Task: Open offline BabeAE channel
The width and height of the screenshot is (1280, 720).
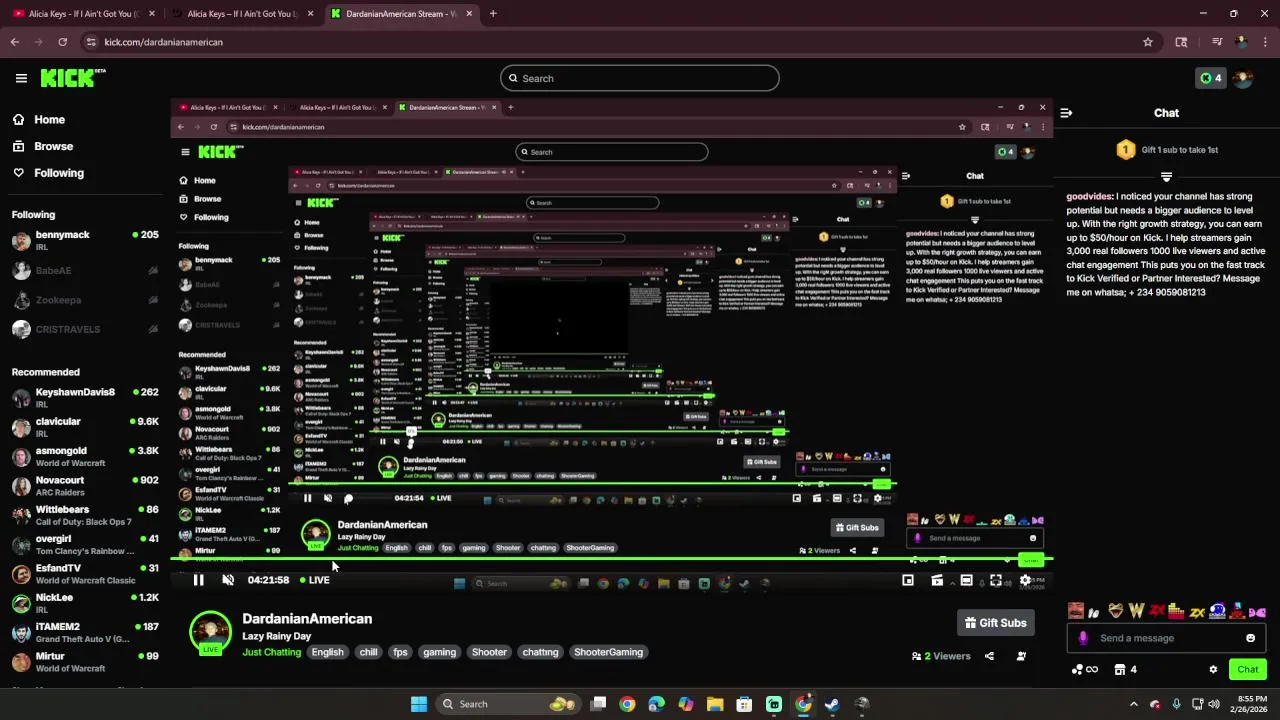Action: (x=85, y=270)
